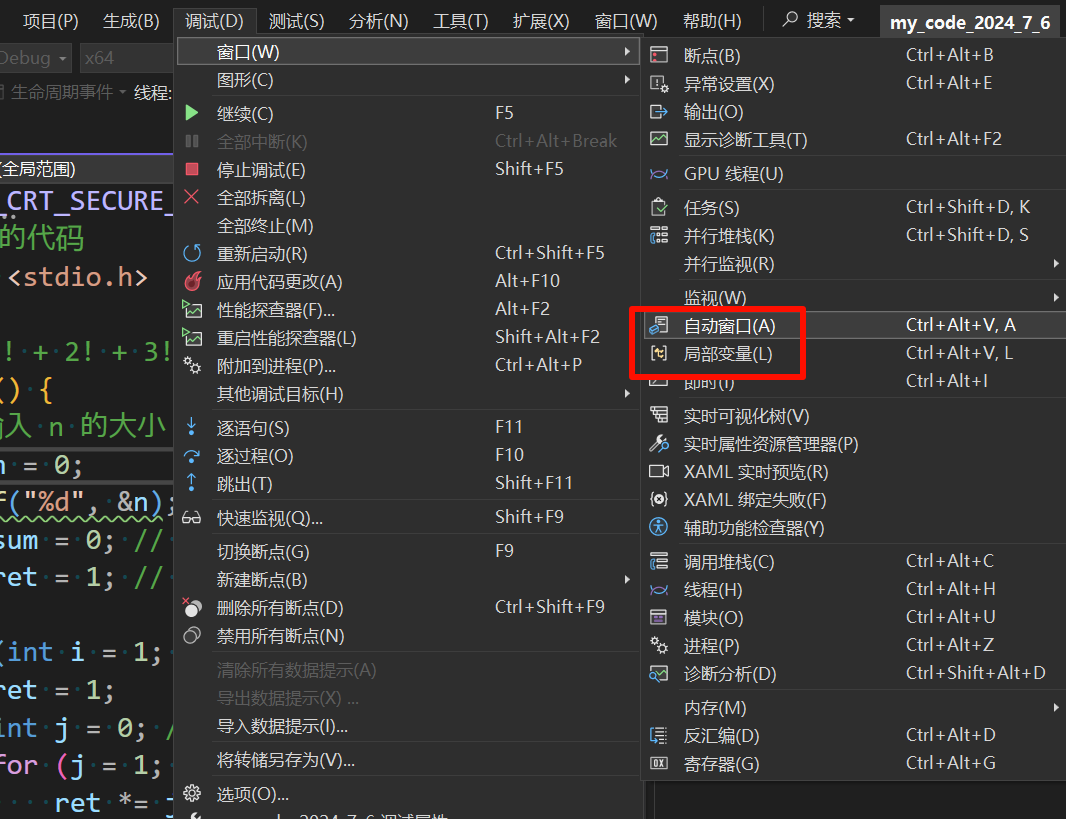This screenshot has height=819, width=1066.
Task: Choose Toggle Breakpoint (切换断点) entry
Action: pos(263,552)
